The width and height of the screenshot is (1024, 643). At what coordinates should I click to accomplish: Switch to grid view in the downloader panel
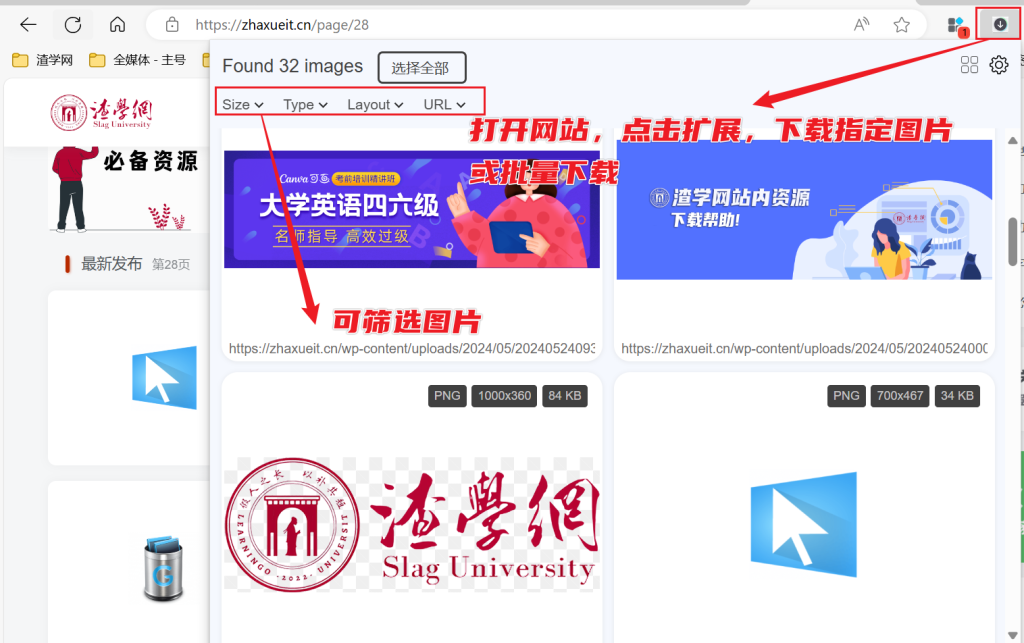969,64
